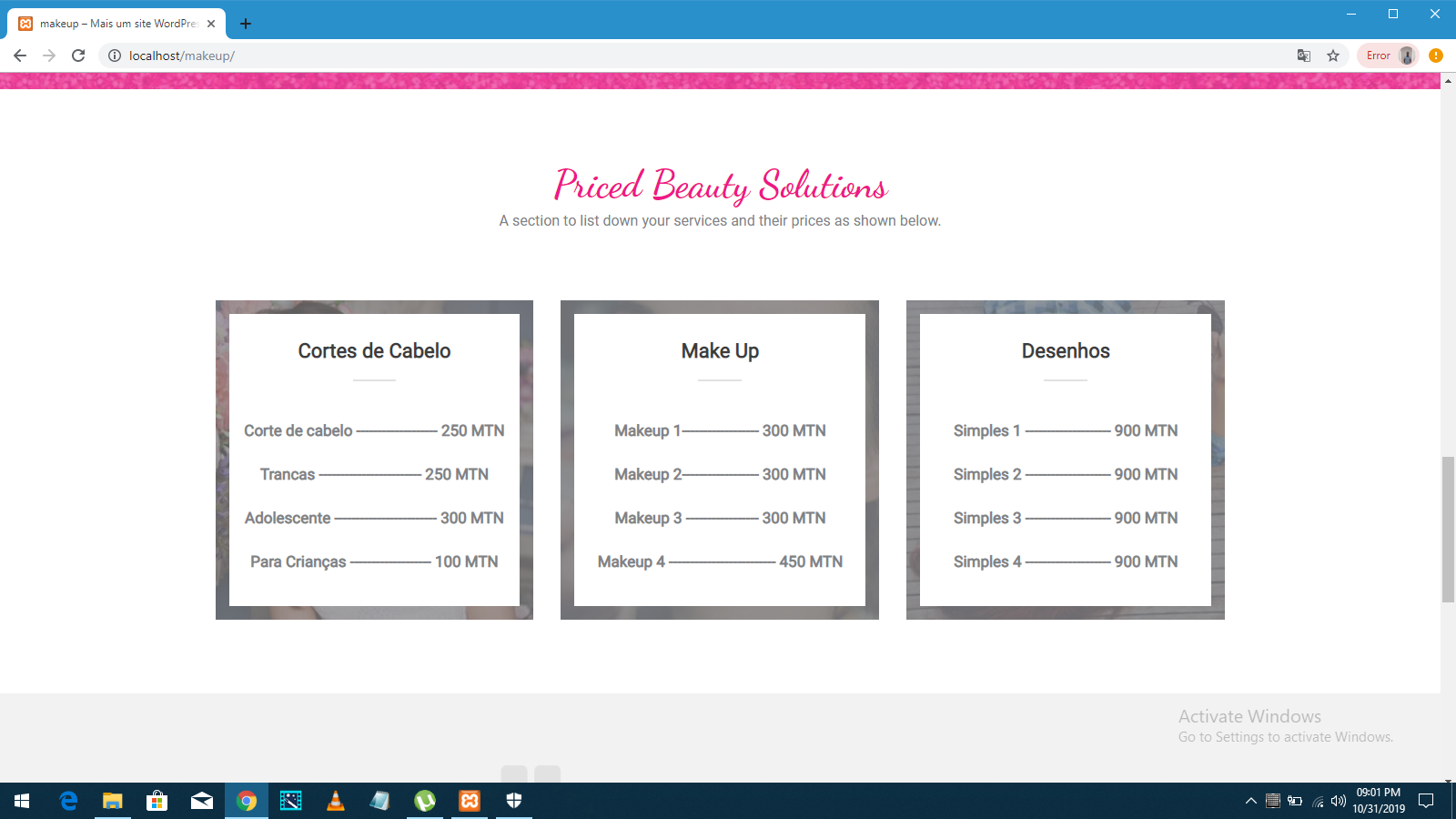Close the makeup tab
The height and width of the screenshot is (819, 1456).
pos(211,24)
